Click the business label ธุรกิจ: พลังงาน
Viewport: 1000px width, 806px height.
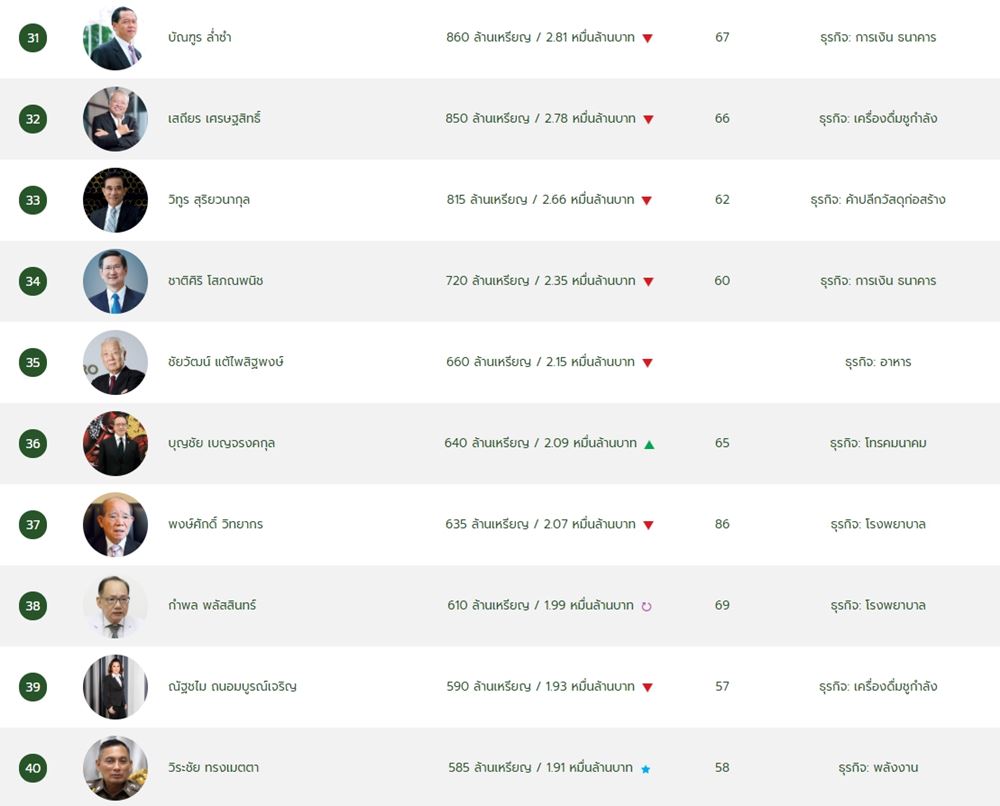pyautogui.click(x=878, y=768)
